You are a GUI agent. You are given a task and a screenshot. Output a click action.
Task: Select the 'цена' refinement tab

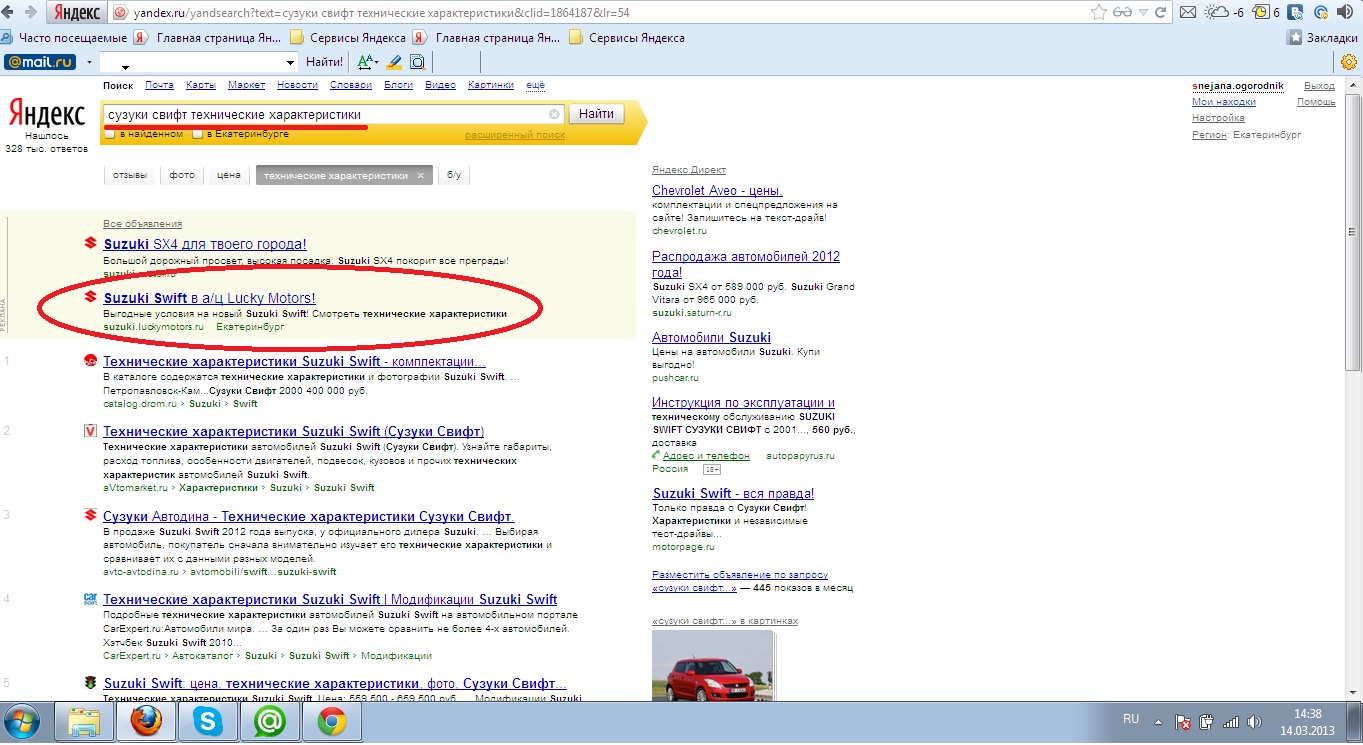click(x=229, y=175)
